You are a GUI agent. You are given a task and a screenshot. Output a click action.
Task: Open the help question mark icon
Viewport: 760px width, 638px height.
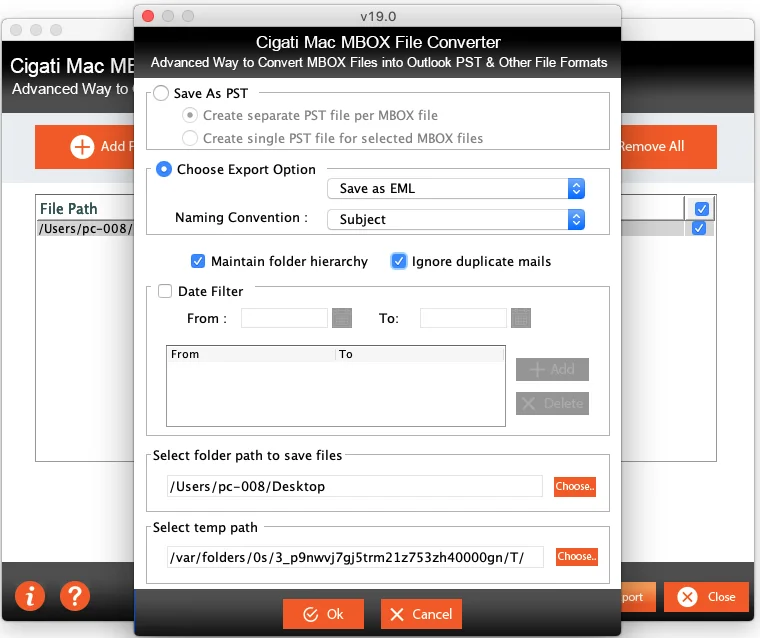tap(75, 596)
